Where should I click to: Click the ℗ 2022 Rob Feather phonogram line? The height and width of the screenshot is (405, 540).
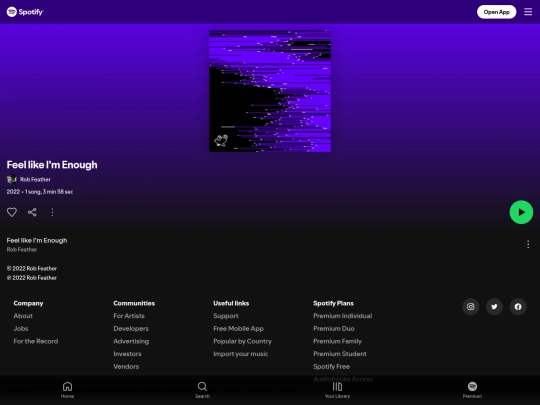coord(32,278)
